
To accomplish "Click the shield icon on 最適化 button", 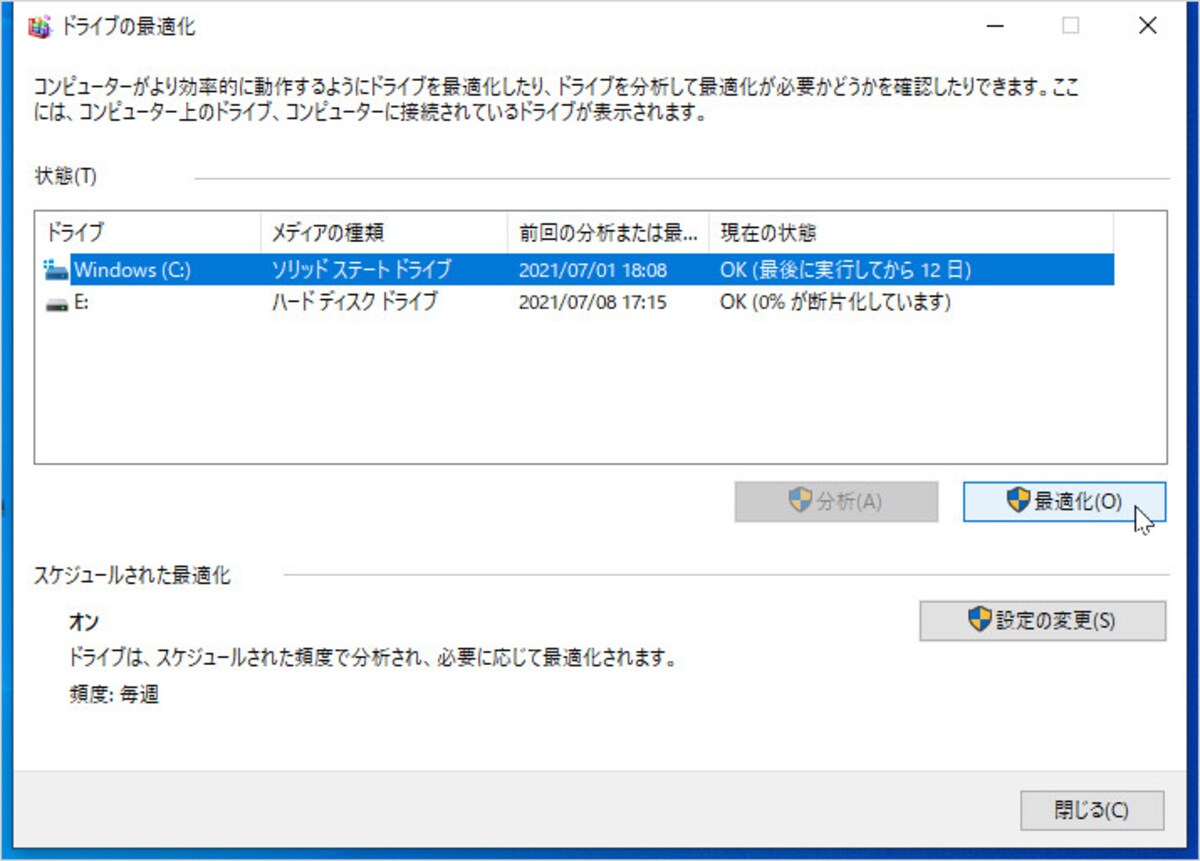I will [x=1017, y=501].
